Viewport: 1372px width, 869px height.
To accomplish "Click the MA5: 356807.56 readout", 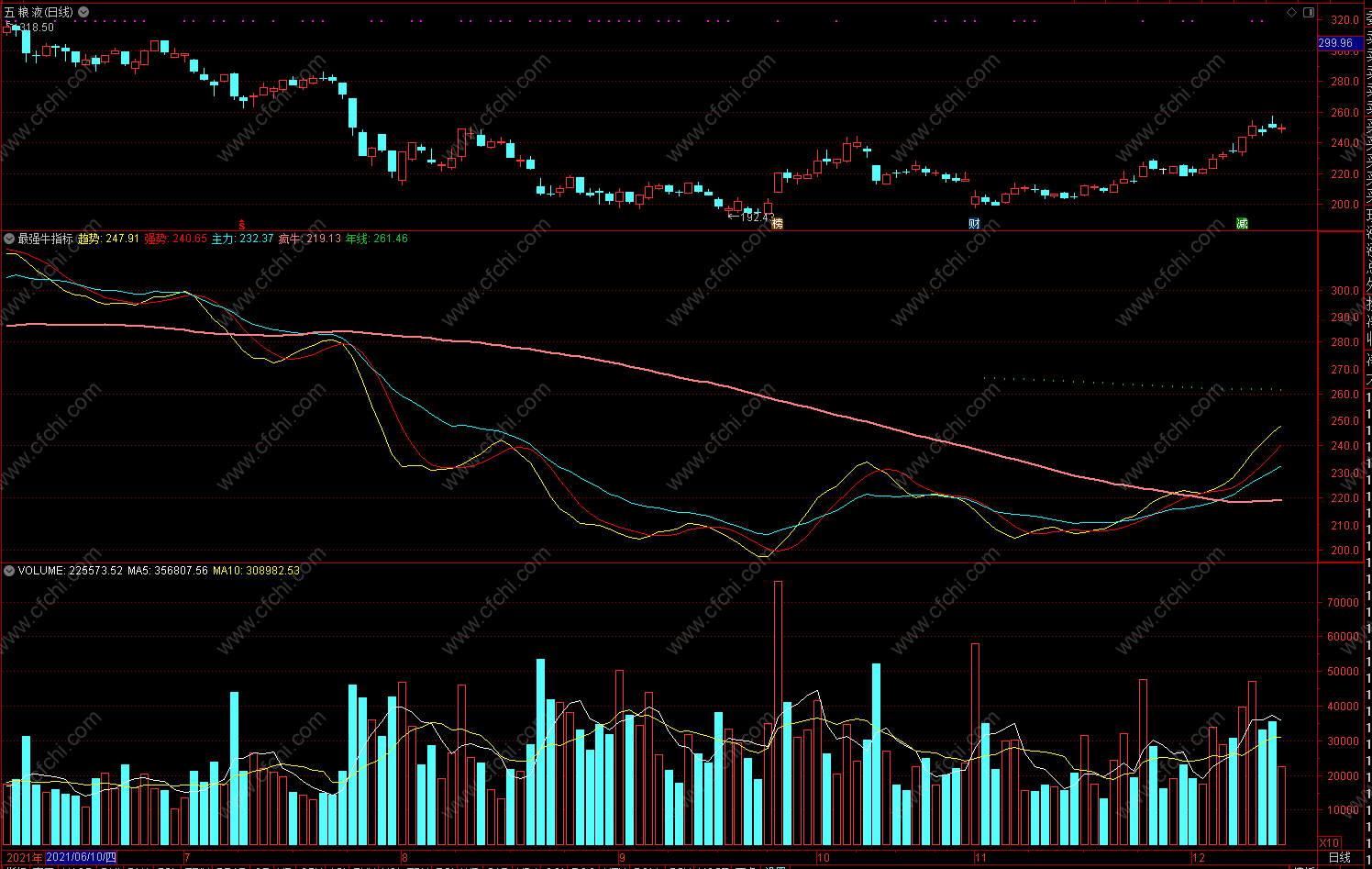I will (168, 571).
